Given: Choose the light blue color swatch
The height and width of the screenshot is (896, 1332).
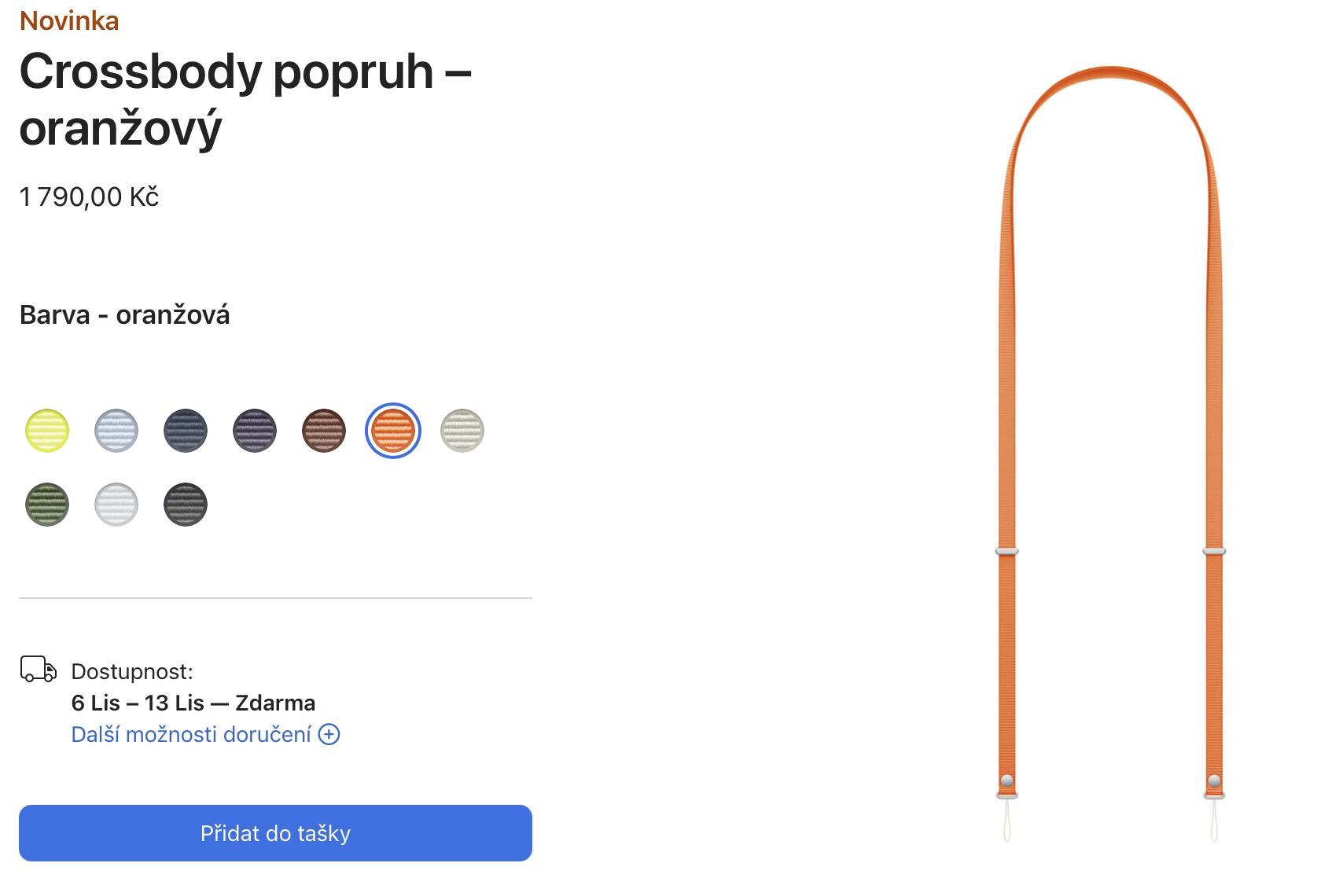Looking at the screenshot, I should [x=116, y=431].
